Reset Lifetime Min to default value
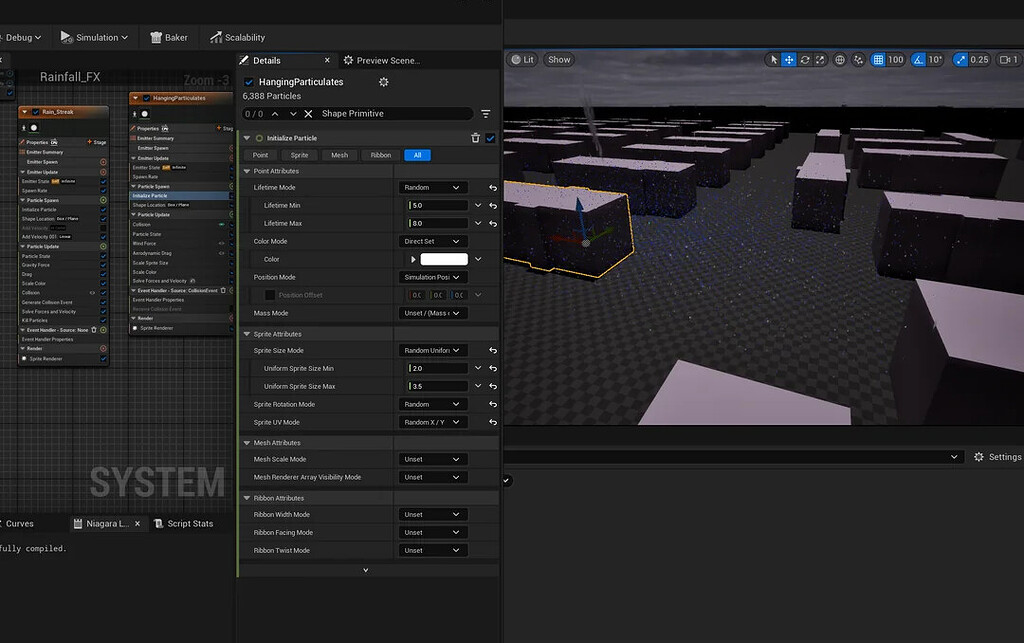The width and height of the screenshot is (1024, 643). click(493, 206)
